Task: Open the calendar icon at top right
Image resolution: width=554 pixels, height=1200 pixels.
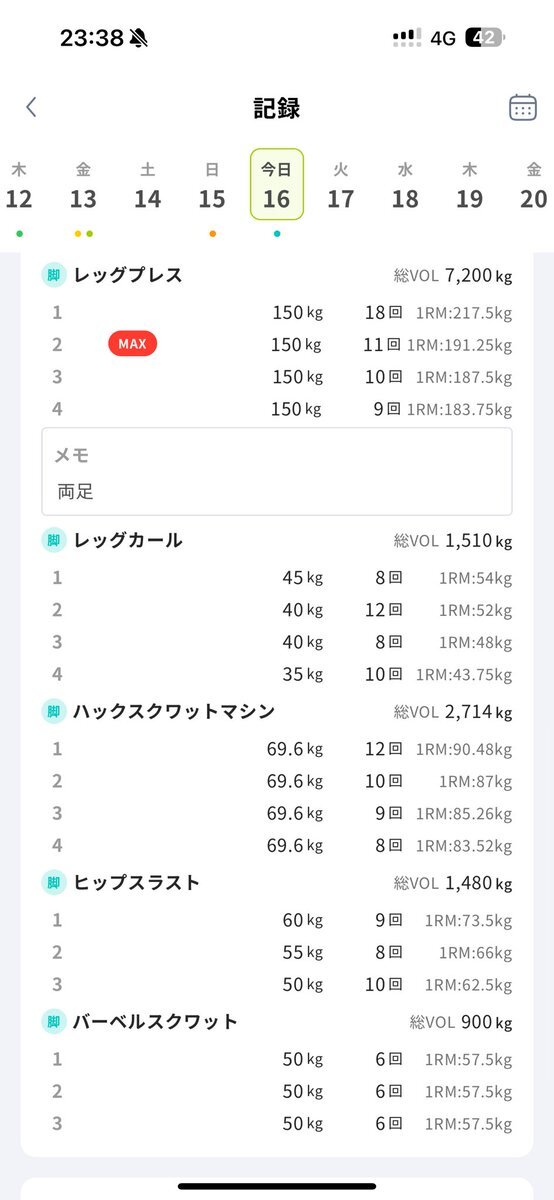Action: pos(522,107)
